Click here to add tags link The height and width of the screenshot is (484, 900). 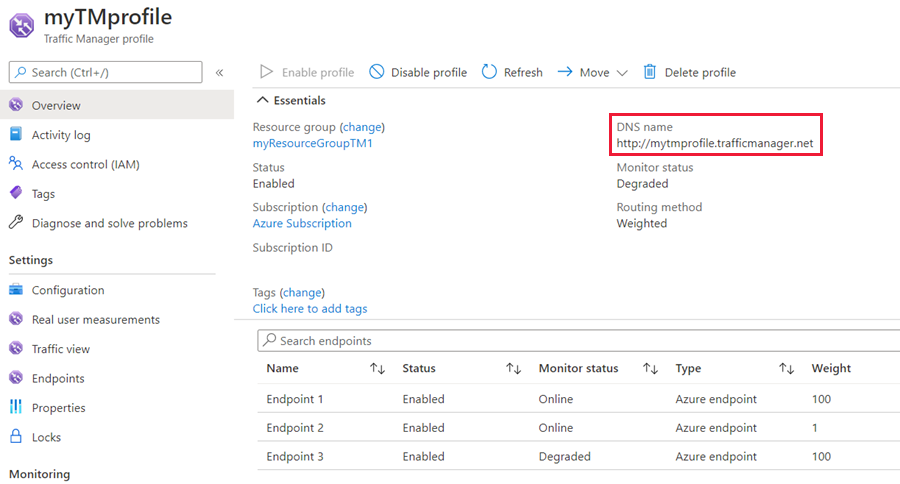click(310, 309)
